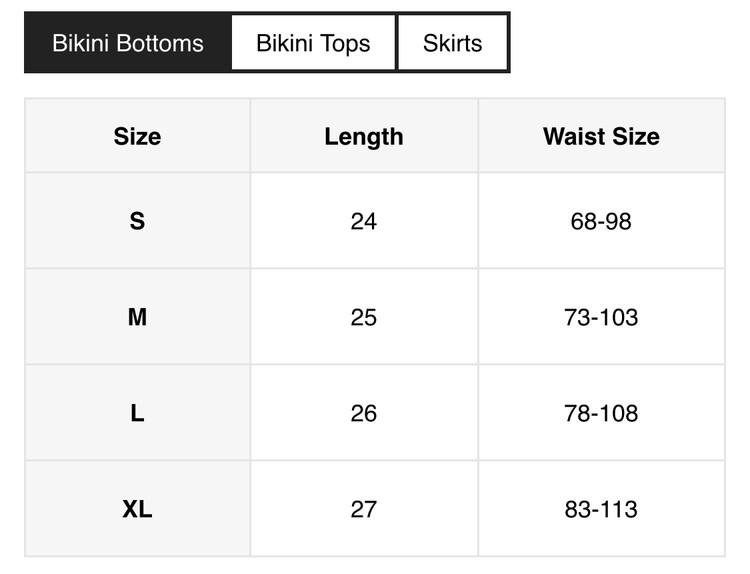750x574 pixels.
Task: Click the length value 24
Action: [364, 221]
